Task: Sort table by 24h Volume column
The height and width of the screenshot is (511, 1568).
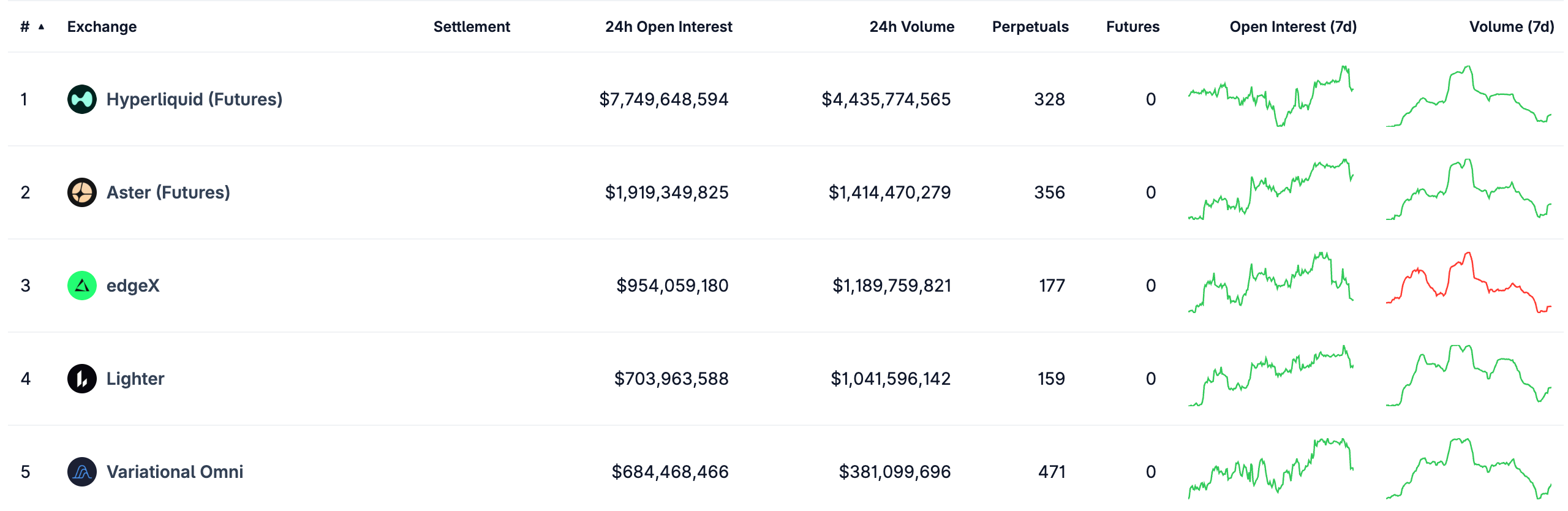Action: point(911,27)
